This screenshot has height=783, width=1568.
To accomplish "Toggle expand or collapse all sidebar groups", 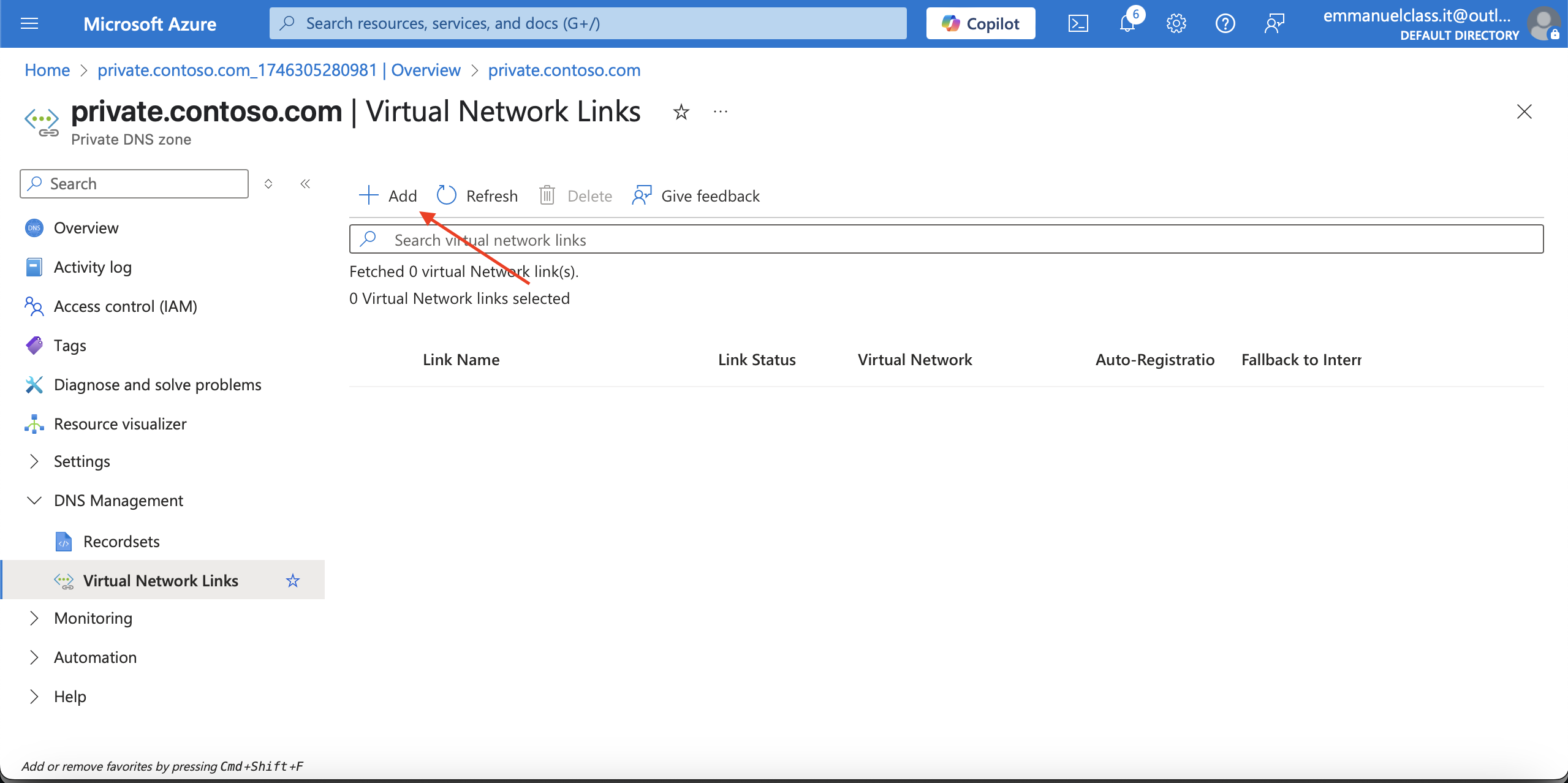I will [268, 184].
